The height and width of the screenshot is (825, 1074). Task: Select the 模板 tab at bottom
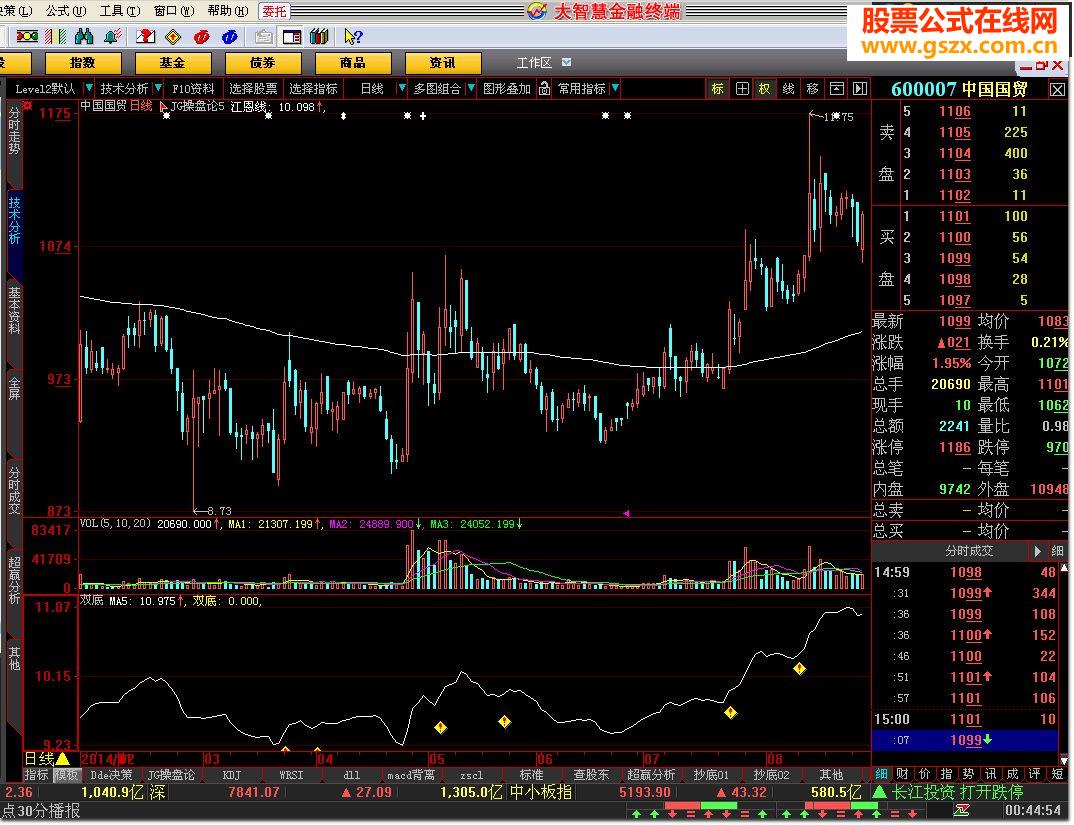pos(66,775)
